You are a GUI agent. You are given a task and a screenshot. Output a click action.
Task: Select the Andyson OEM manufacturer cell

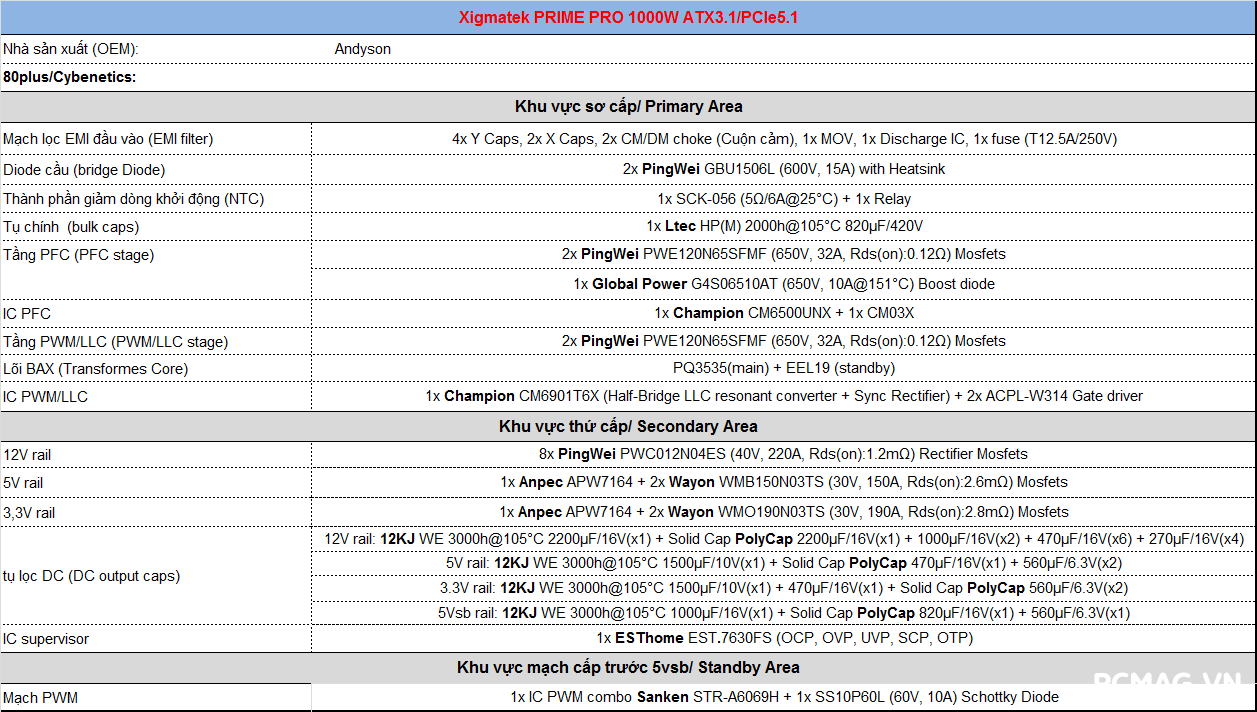tap(363, 49)
